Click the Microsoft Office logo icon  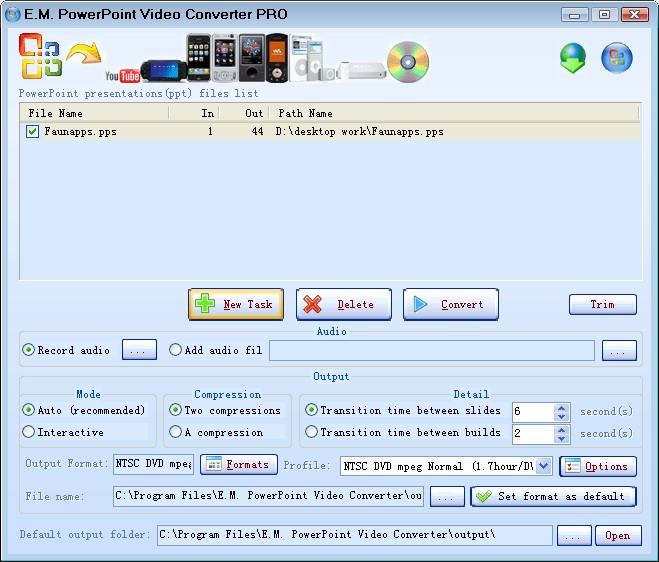[41, 56]
